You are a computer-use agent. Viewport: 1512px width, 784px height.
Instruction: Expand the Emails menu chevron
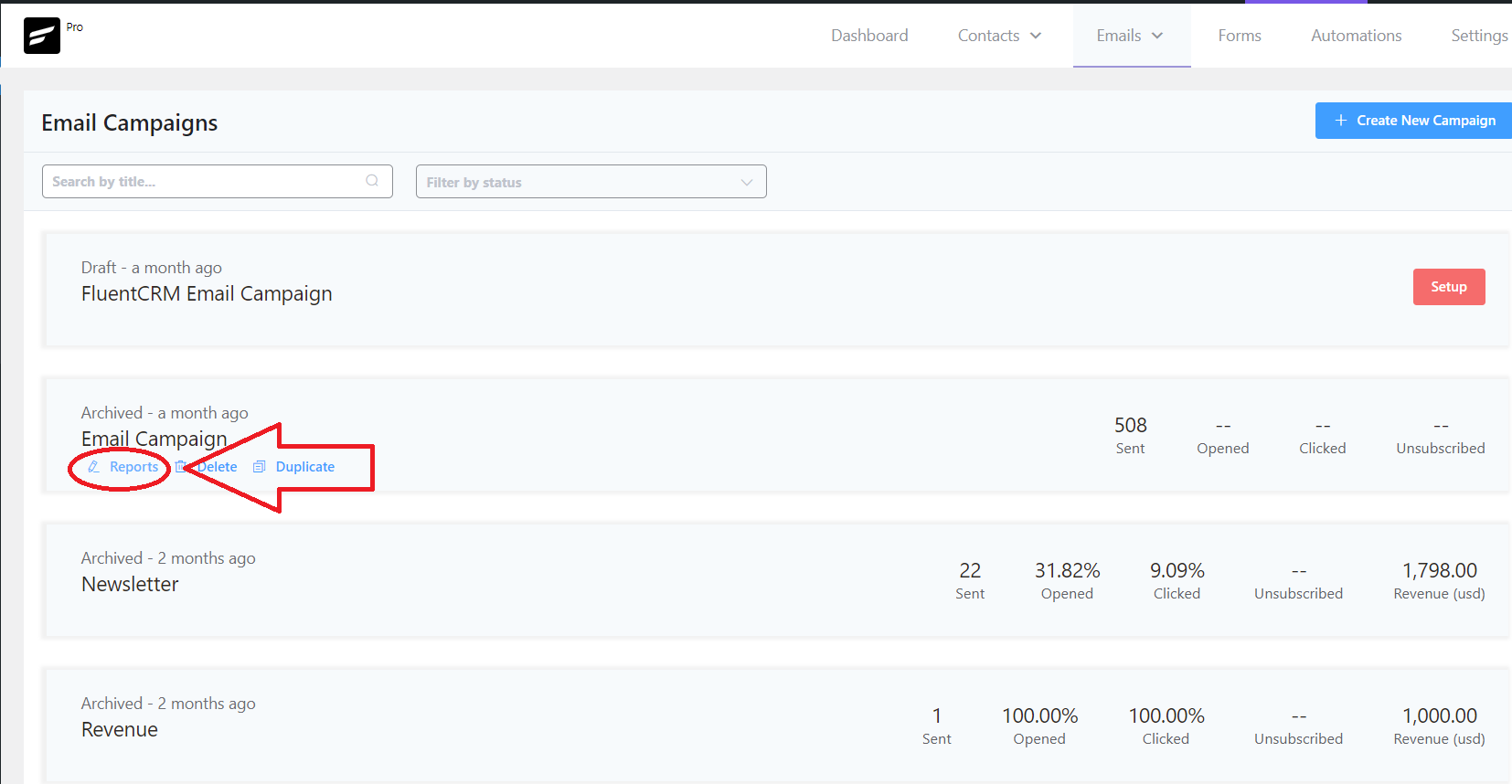click(1157, 36)
